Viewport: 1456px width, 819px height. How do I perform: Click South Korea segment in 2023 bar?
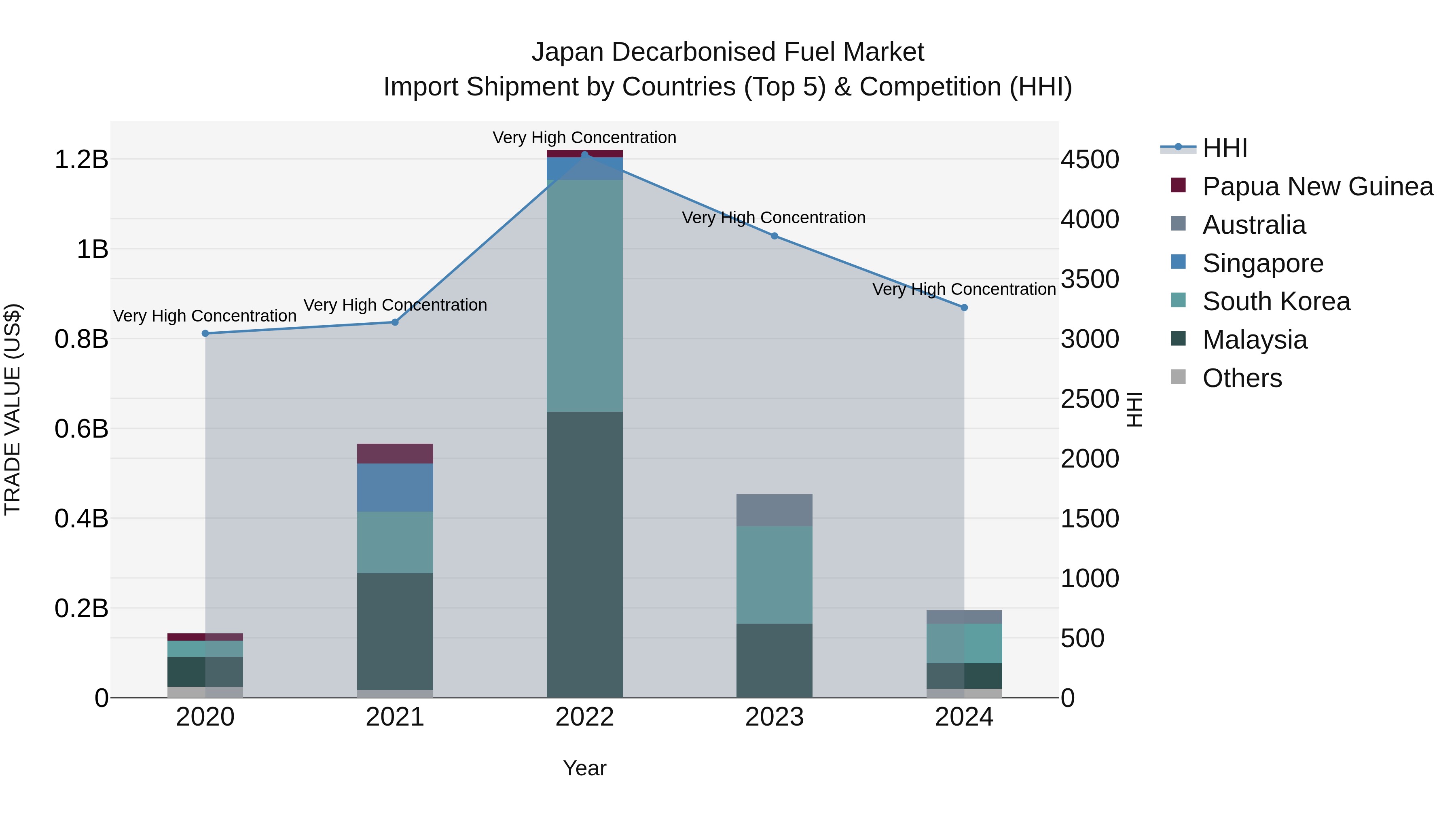click(775, 575)
